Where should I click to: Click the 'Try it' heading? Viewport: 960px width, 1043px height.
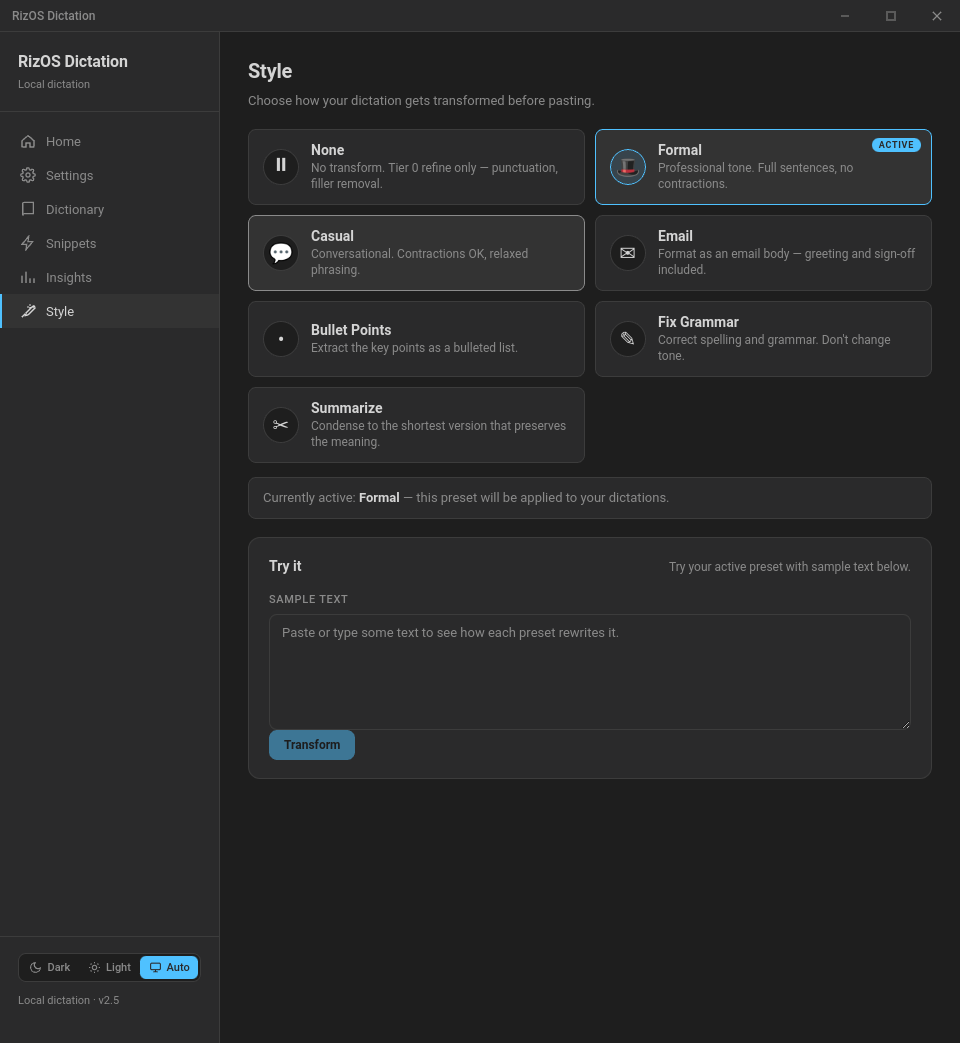[285, 566]
